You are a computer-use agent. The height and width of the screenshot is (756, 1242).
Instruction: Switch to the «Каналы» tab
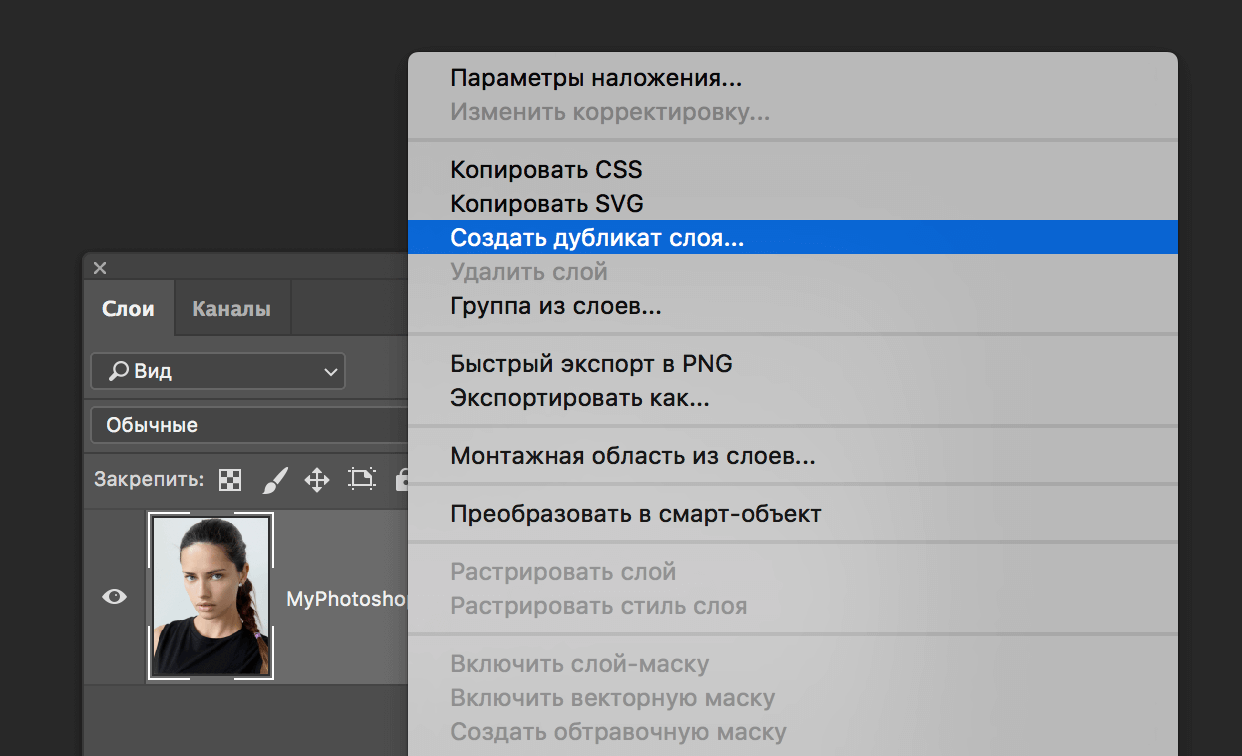(x=231, y=308)
